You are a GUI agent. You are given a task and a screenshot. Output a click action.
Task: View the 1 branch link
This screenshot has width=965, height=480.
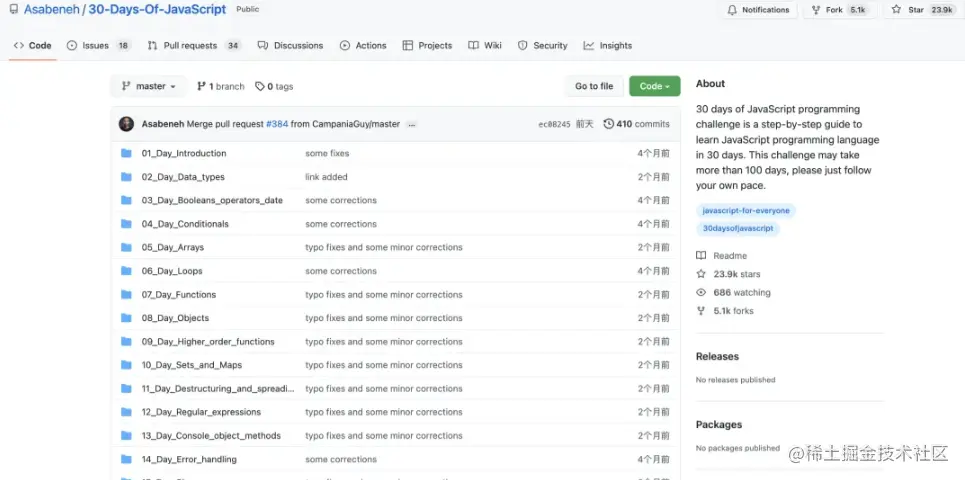point(220,87)
